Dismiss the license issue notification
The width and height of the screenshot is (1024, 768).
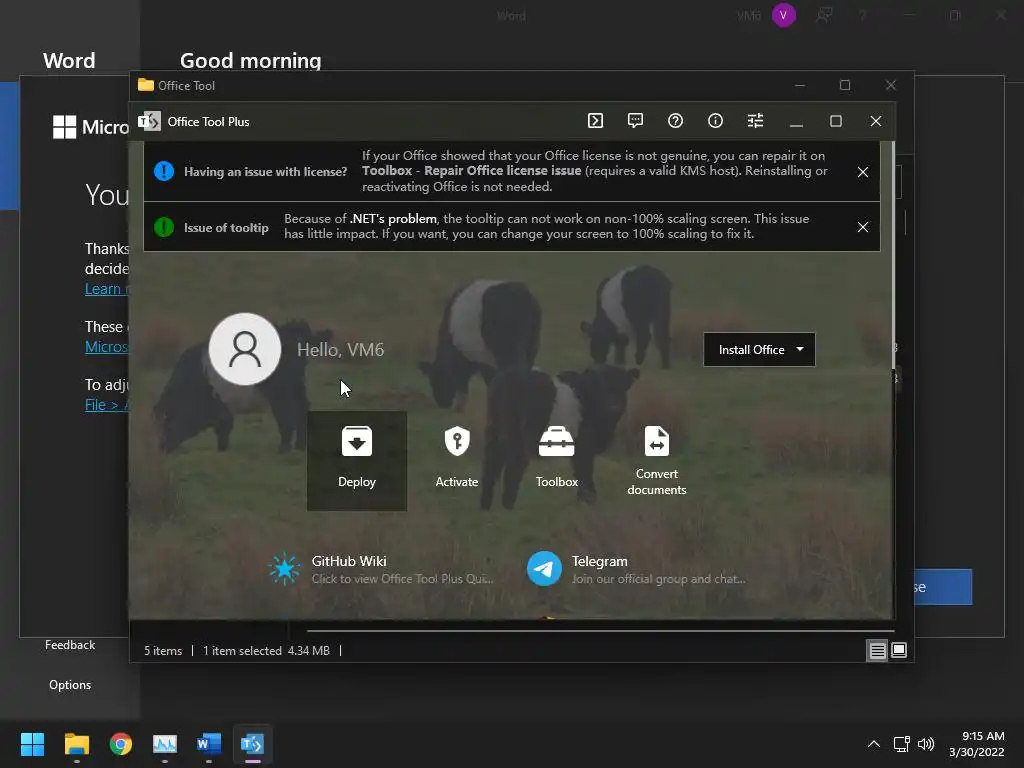tap(863, 172)
